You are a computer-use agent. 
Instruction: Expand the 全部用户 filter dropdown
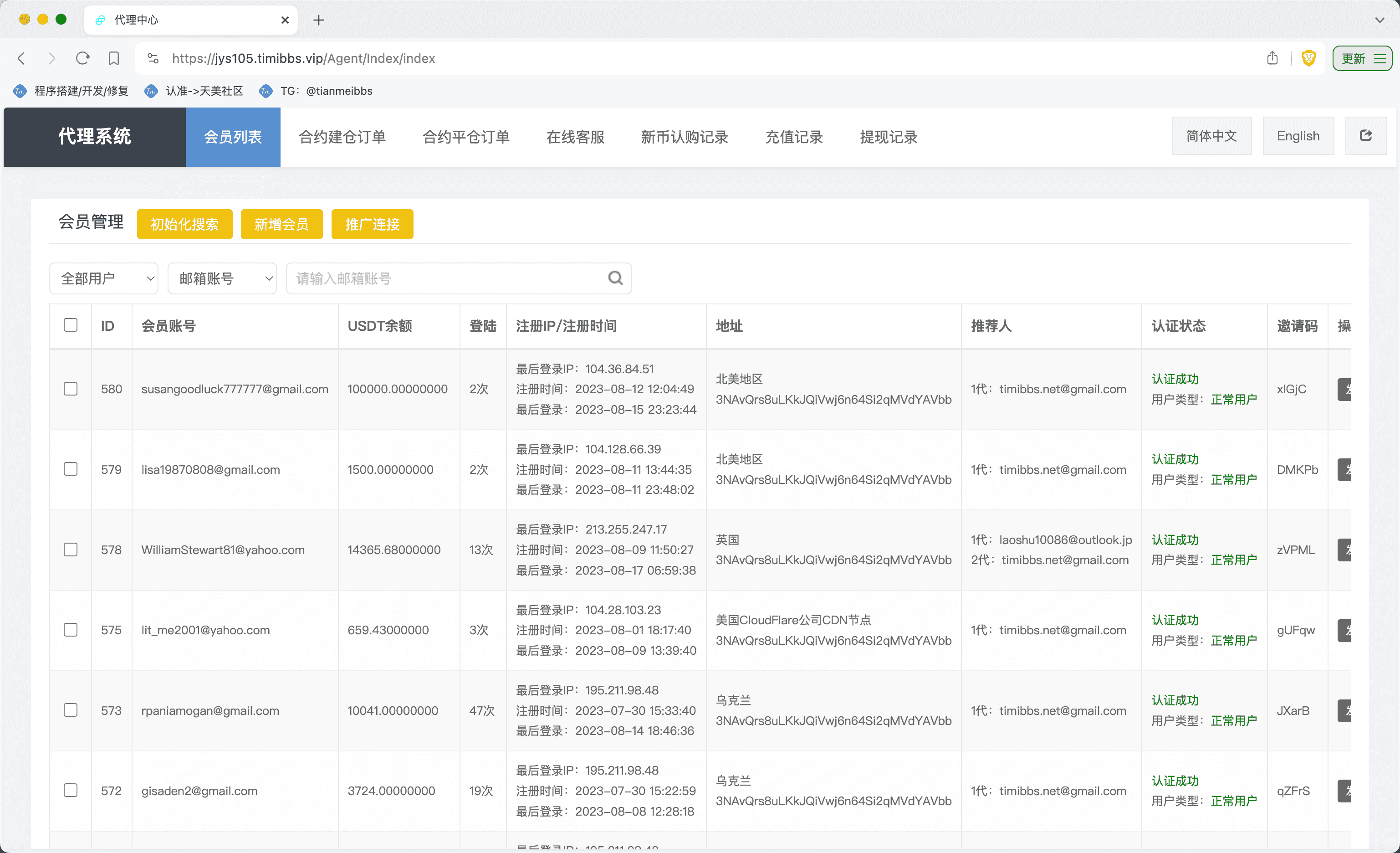104,278
